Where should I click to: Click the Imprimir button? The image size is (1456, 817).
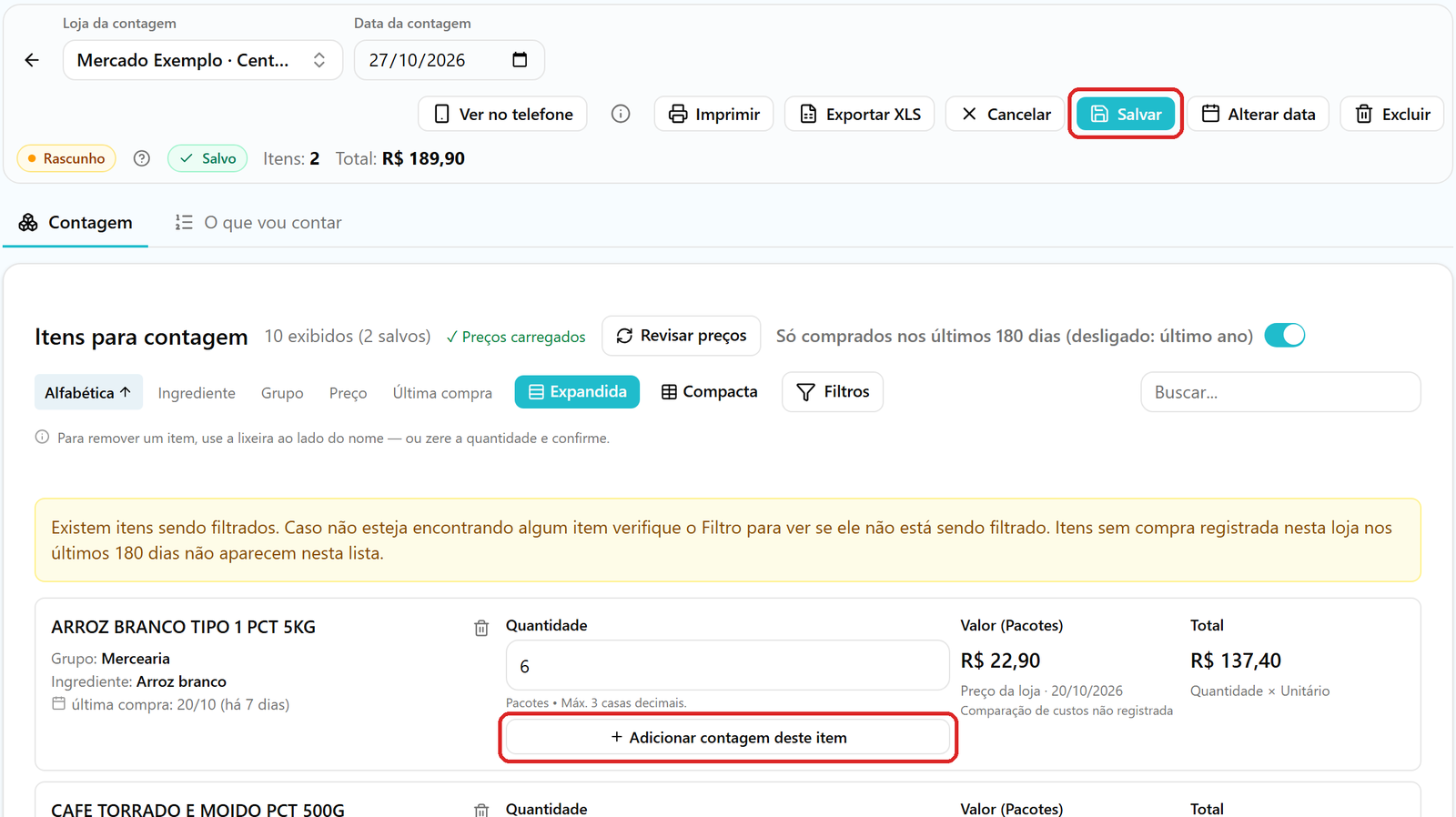tap(713, 114)
